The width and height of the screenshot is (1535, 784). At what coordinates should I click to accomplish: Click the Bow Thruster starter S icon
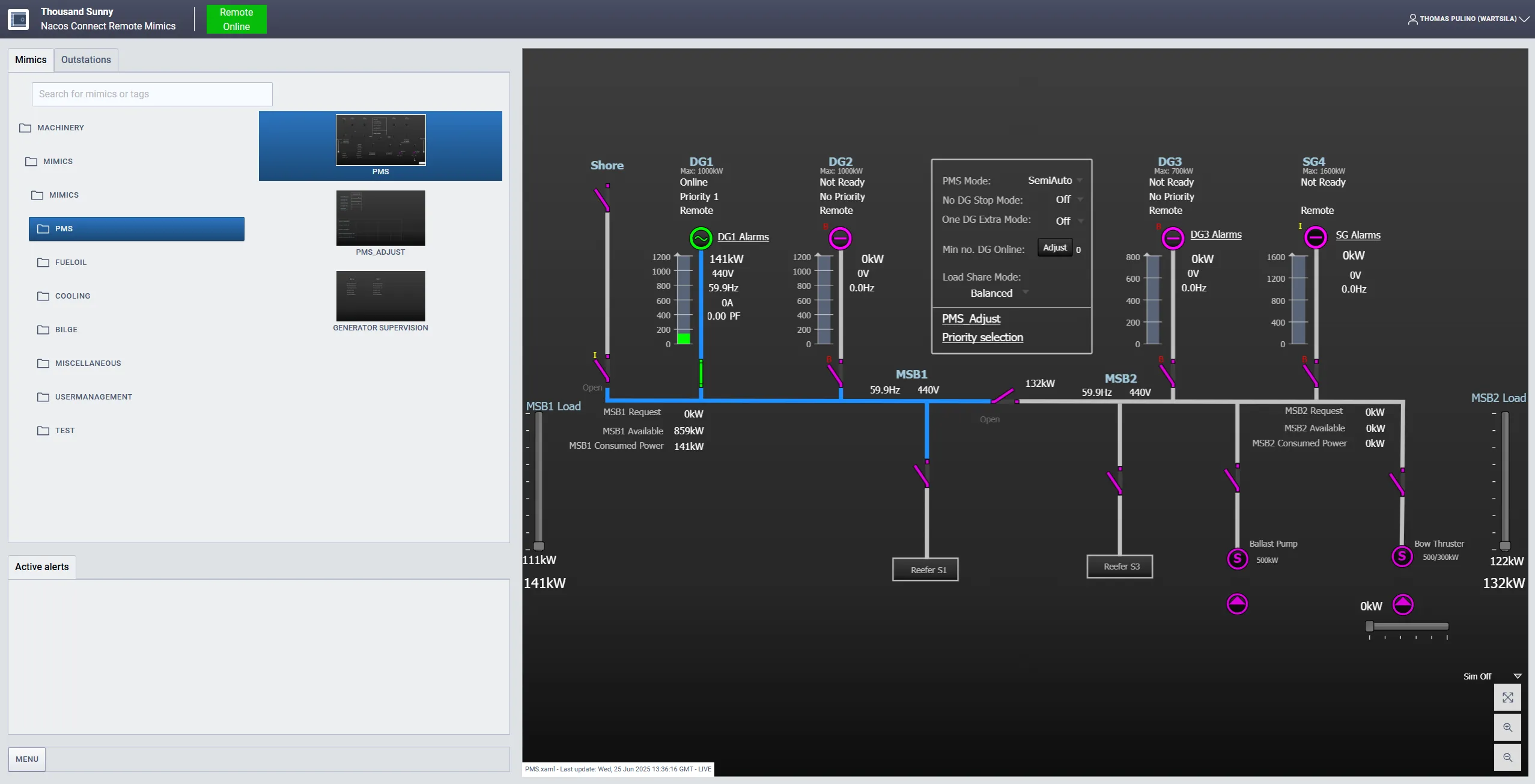pos(1402,556)
